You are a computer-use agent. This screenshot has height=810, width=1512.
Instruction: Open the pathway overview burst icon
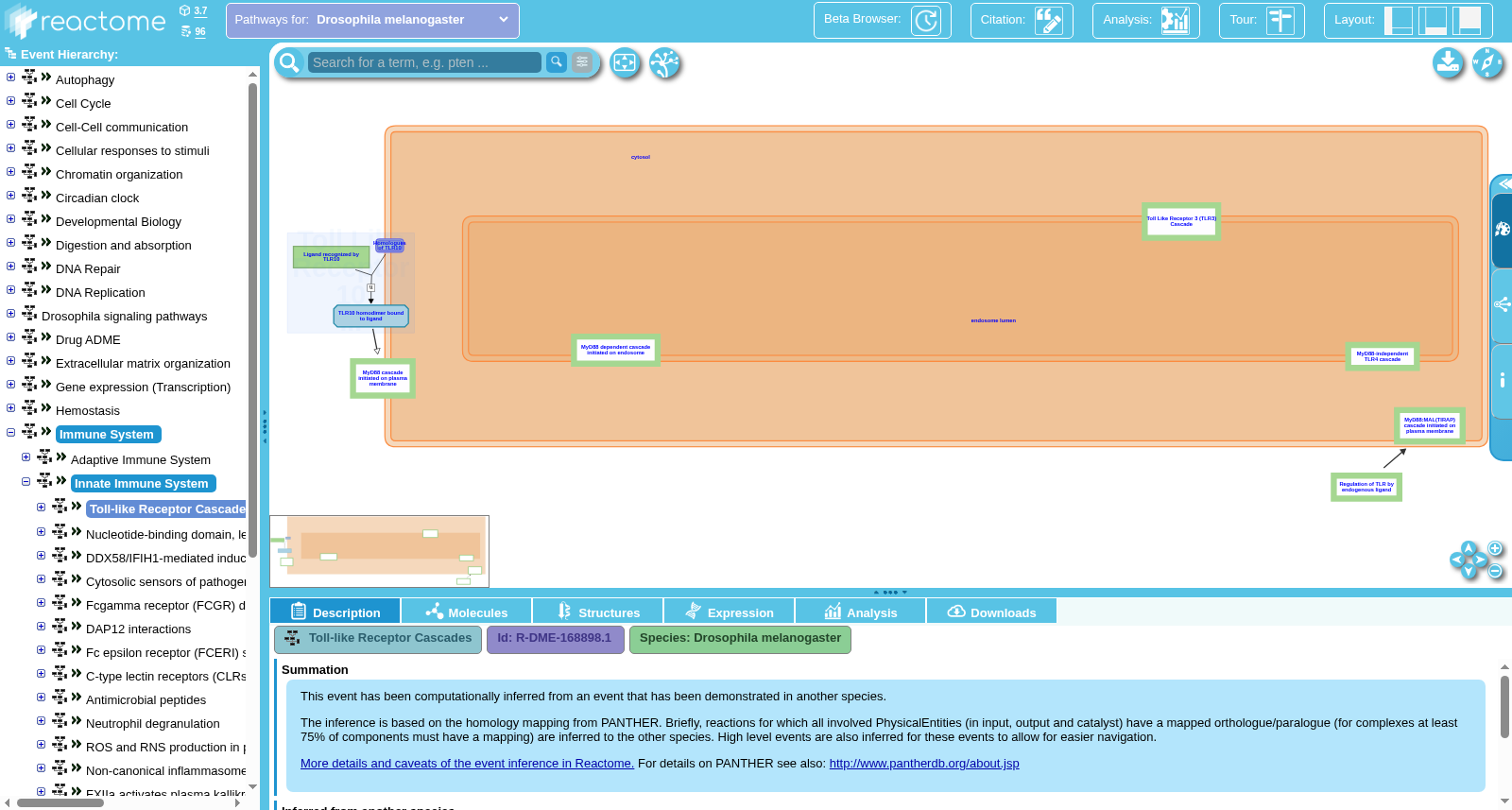point(665,63)
